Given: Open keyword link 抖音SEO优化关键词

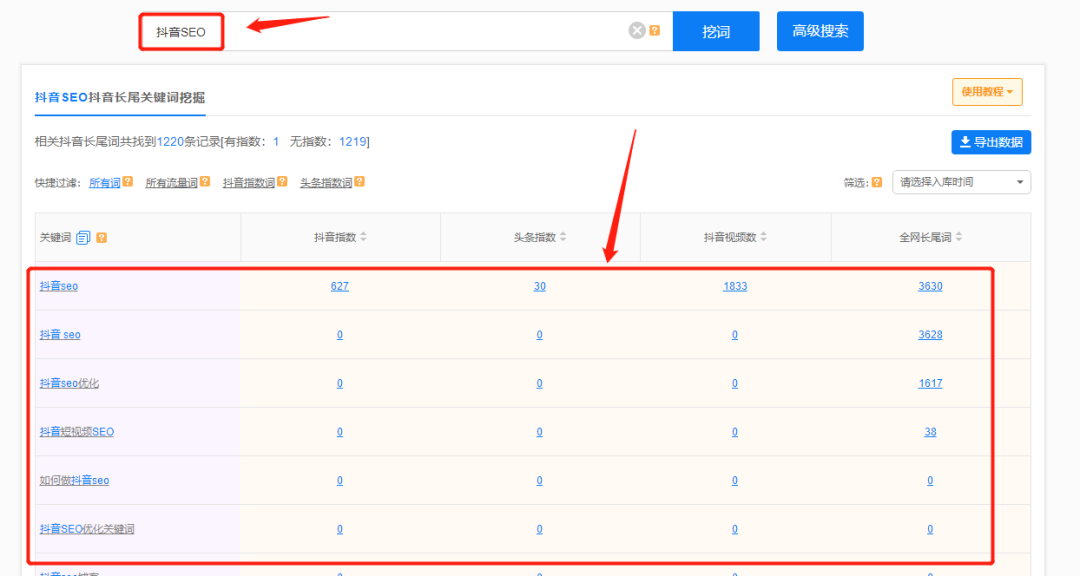Looking at the screenshot, I should coord(87,528).
